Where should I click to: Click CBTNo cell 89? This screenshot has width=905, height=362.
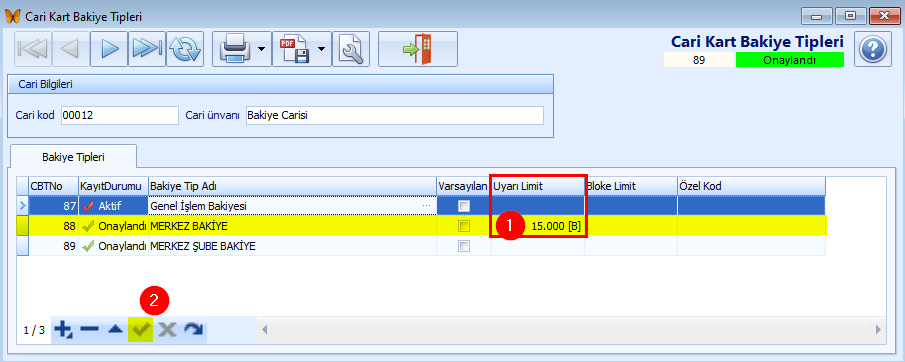(53, 246)
